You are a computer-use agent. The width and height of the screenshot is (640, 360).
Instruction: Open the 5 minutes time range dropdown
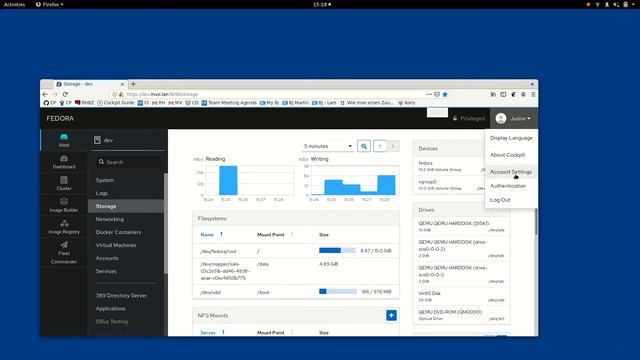[328, 146]
